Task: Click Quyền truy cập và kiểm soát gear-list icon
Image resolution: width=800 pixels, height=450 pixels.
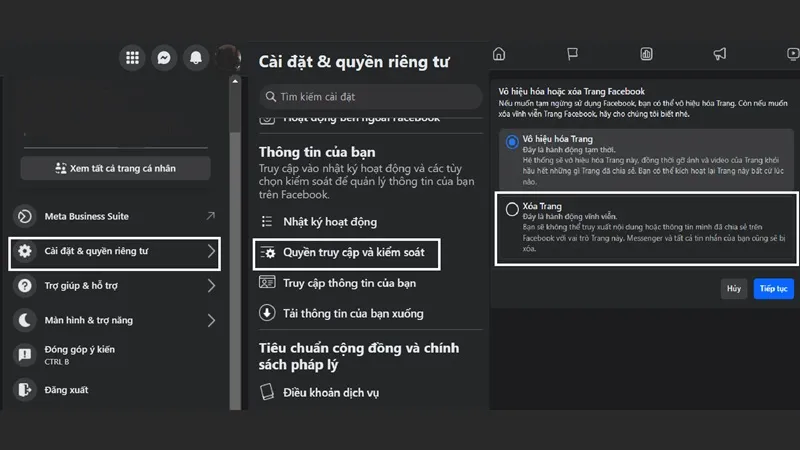Action: pos(267,253)
